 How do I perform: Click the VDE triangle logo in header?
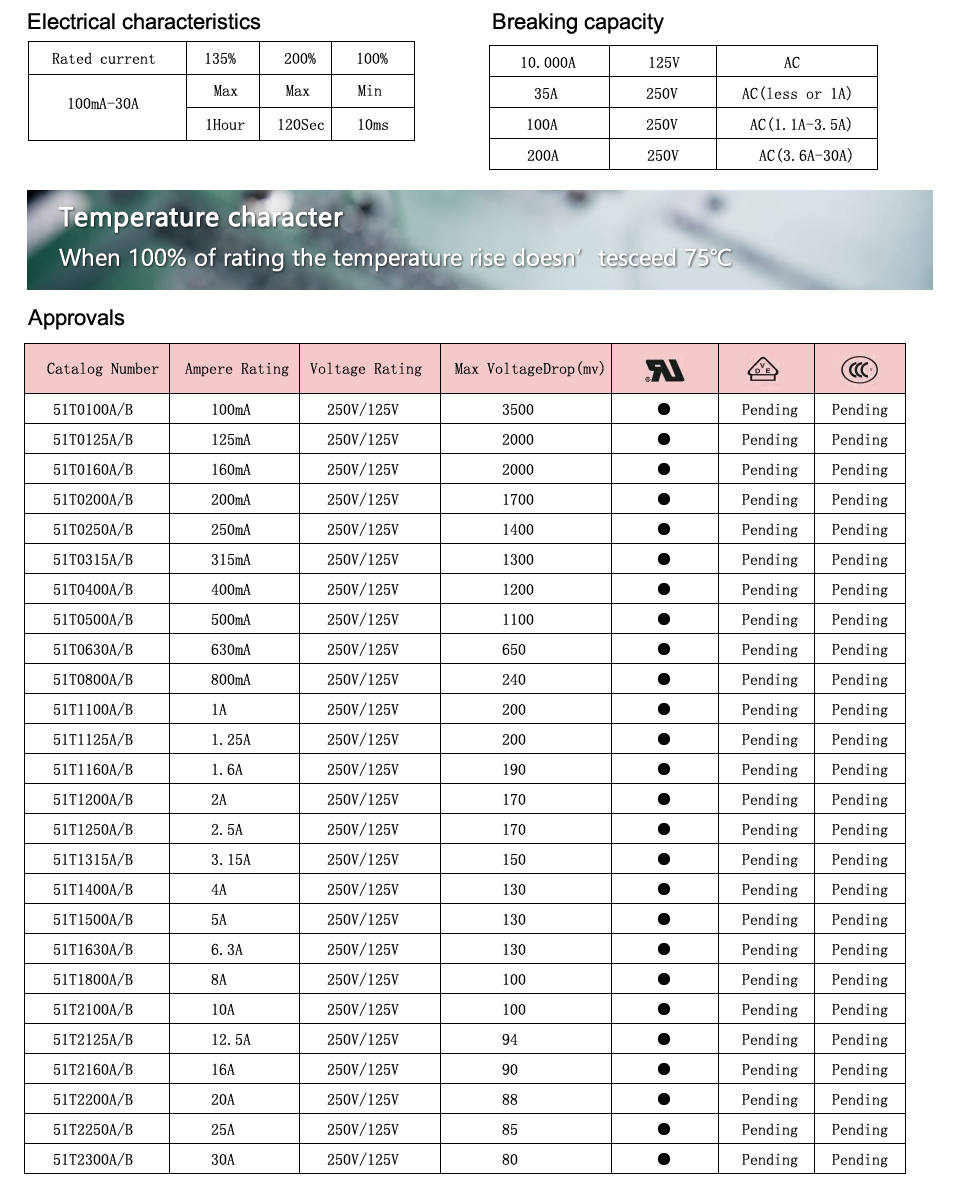pyautogui.click(x=762, y=369)
